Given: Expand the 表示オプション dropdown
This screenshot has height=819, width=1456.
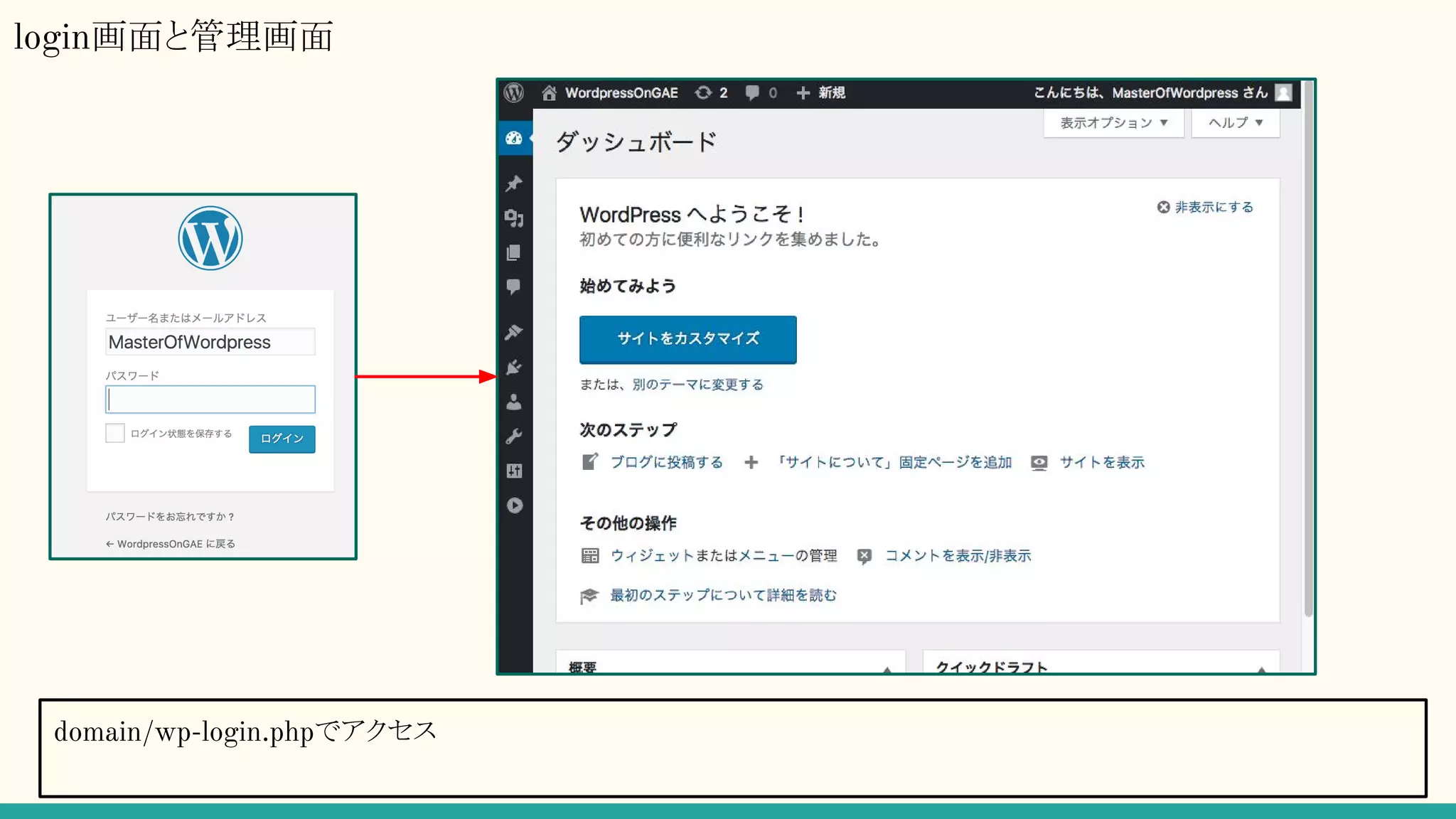Looking at the screenshot, I should [1113, 123].
